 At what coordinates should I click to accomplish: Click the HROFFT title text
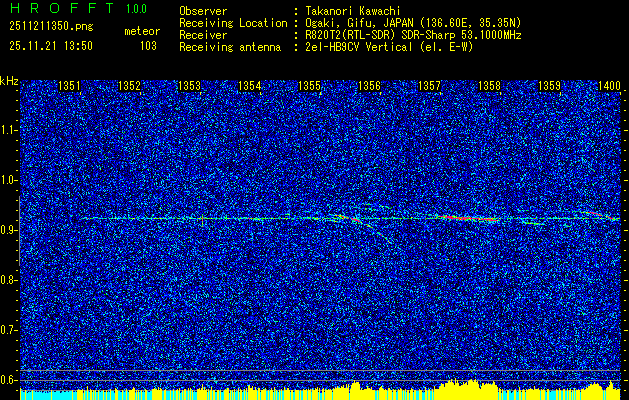[62, 8]
